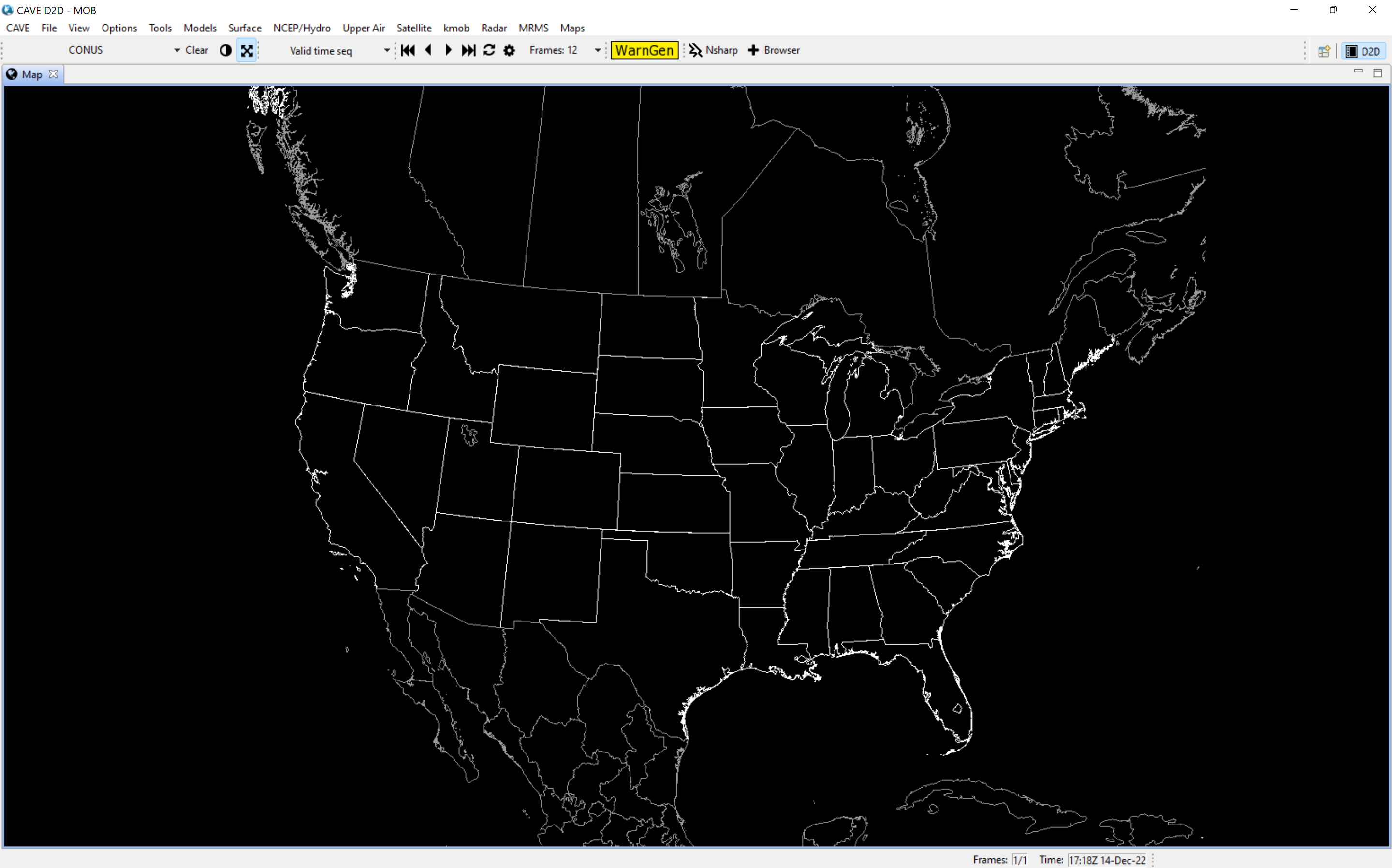Skip to the last frame icon
1392x868 pixels.
pyautogui.click(x=468, y=51)
